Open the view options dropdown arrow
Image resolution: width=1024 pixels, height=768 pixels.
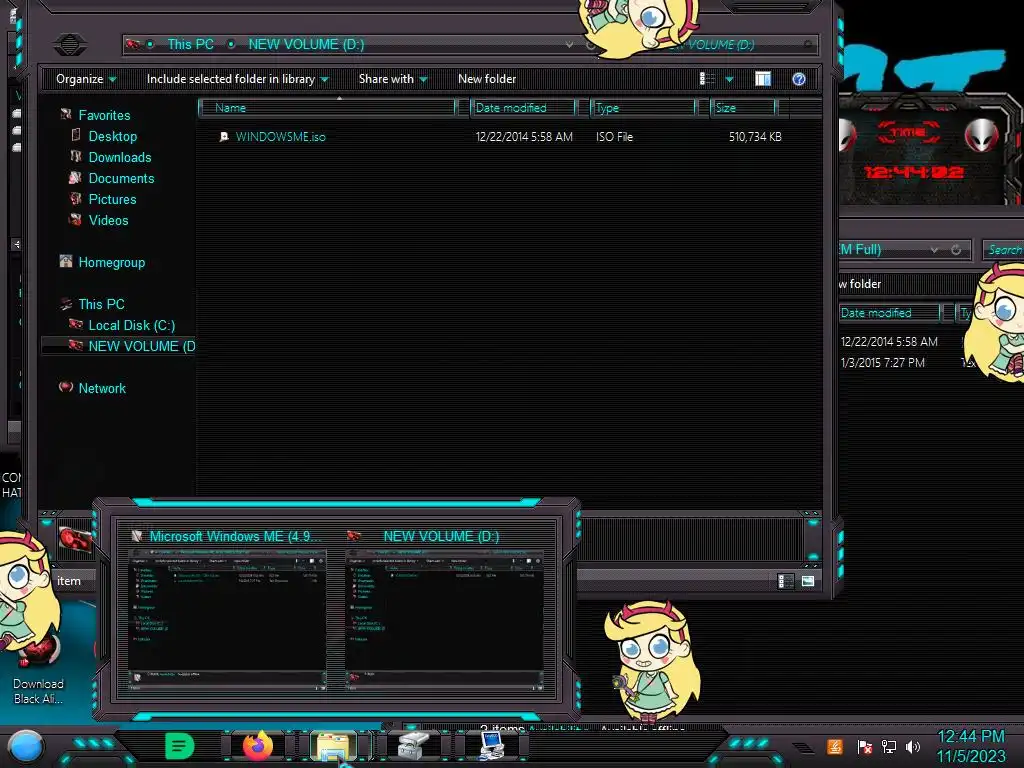tap(729, 80)
